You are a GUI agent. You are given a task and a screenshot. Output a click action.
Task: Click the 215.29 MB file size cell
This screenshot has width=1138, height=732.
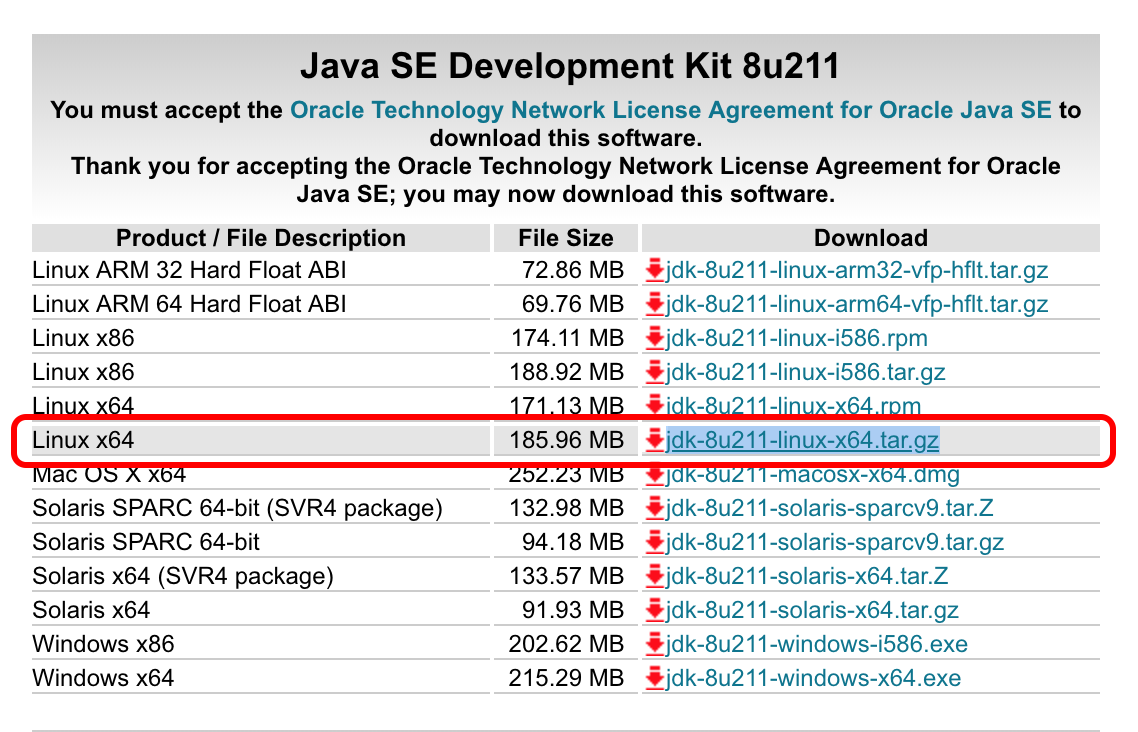click(567, 678)
